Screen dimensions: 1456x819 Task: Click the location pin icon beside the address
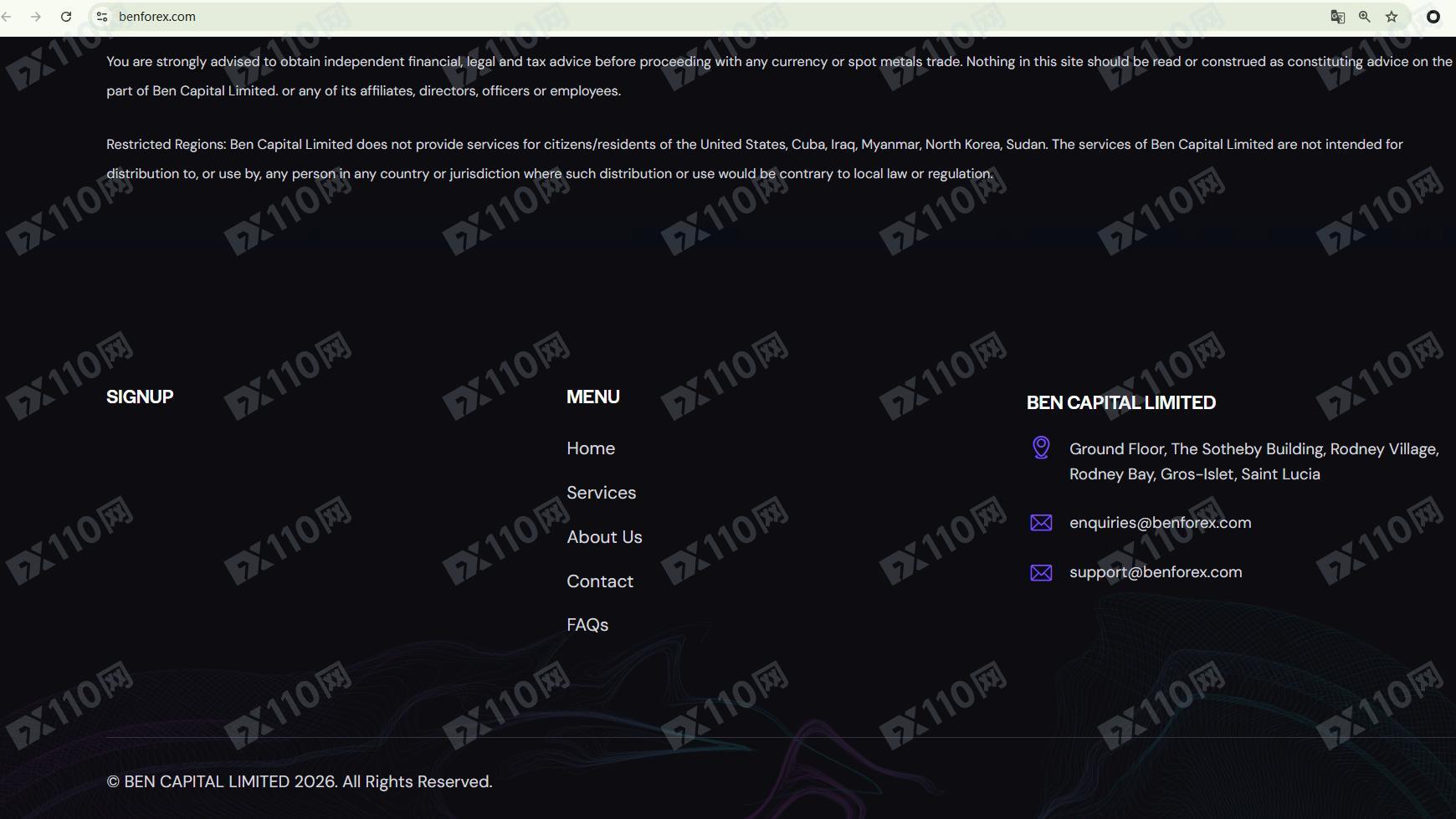point(1041,448)
